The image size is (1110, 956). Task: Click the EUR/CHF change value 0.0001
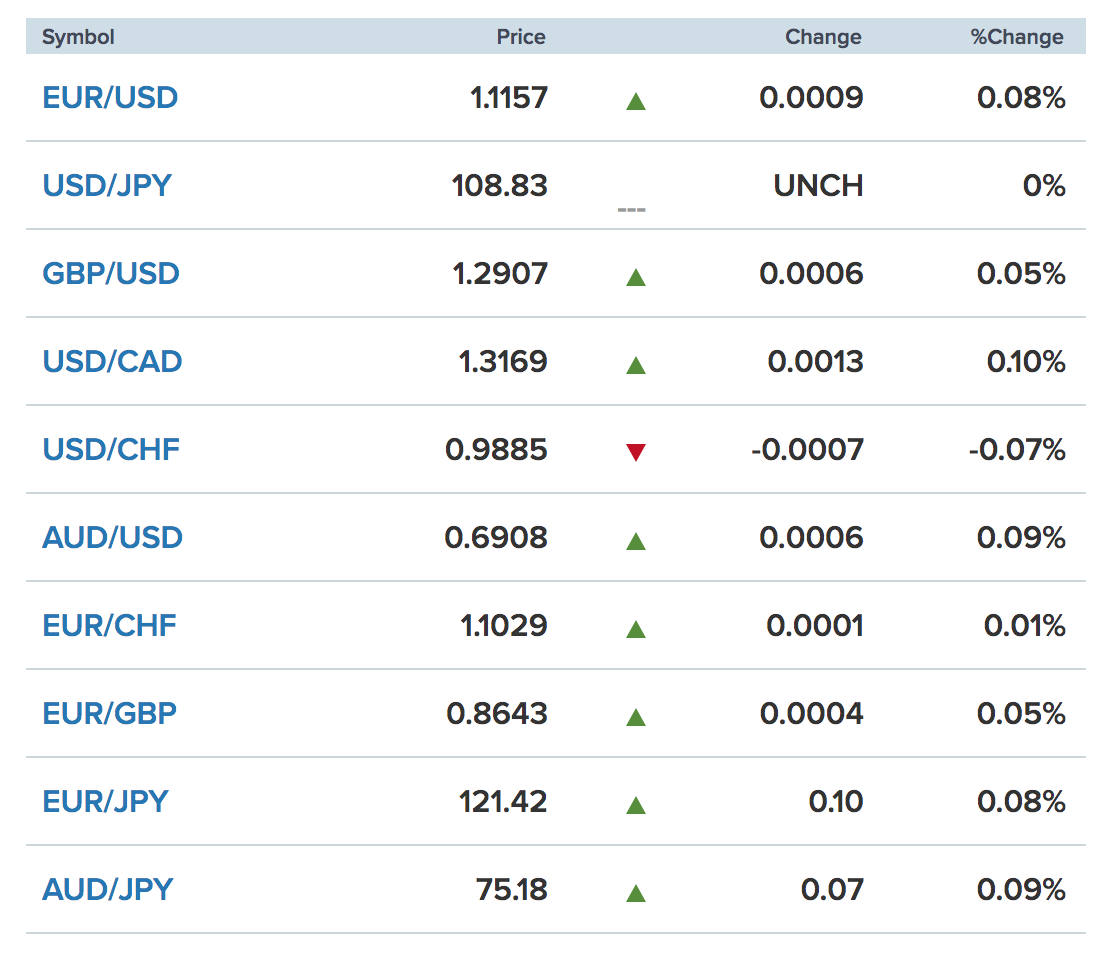pyautogui.click(x=815, y=625)
